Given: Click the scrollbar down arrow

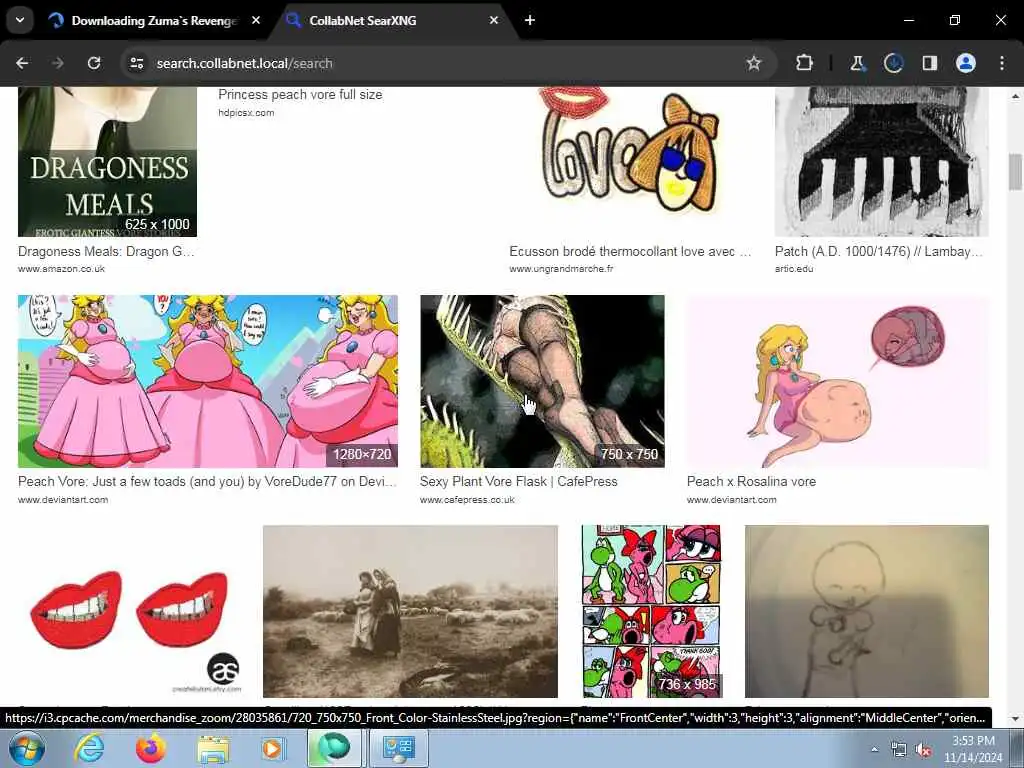Looking at the screenshot, I should point(1016,719).
